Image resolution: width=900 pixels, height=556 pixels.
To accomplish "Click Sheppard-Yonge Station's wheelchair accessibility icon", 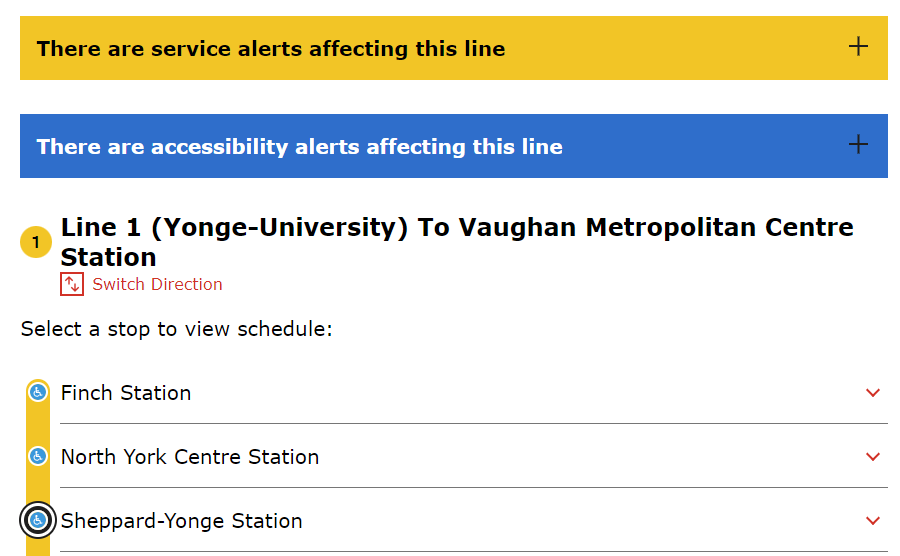I will click(38, 520).
